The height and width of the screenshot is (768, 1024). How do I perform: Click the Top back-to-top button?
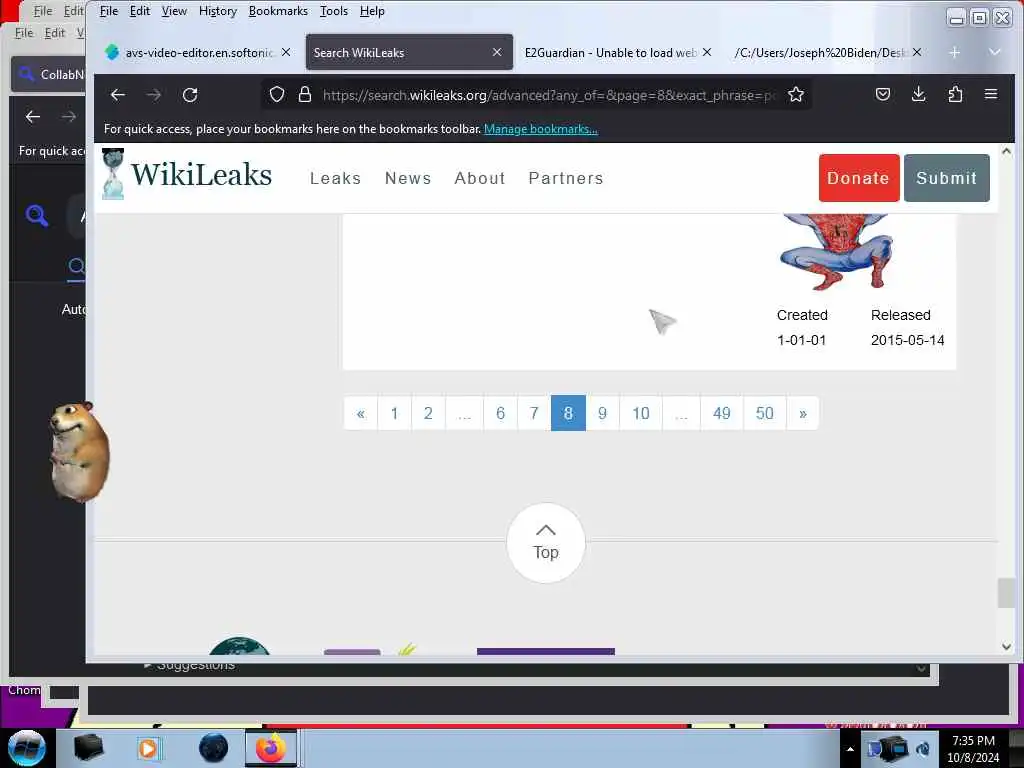(546, 543)
